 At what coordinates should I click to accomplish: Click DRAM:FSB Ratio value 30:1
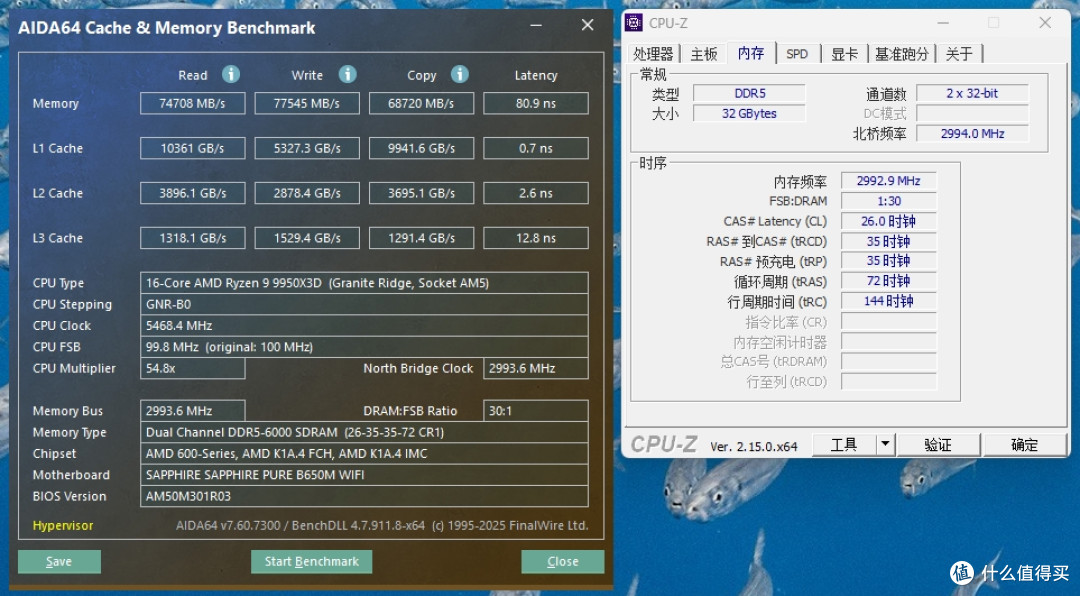536,411
